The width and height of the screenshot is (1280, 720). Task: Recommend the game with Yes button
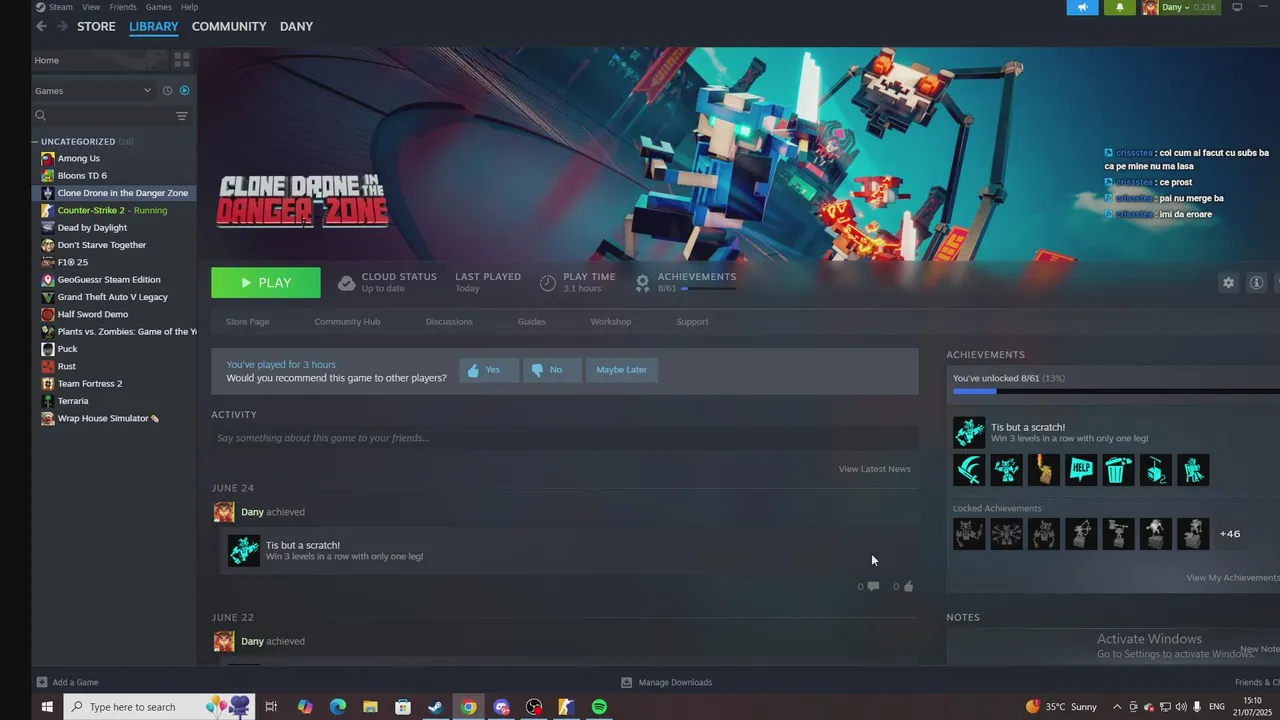point(489,370)
